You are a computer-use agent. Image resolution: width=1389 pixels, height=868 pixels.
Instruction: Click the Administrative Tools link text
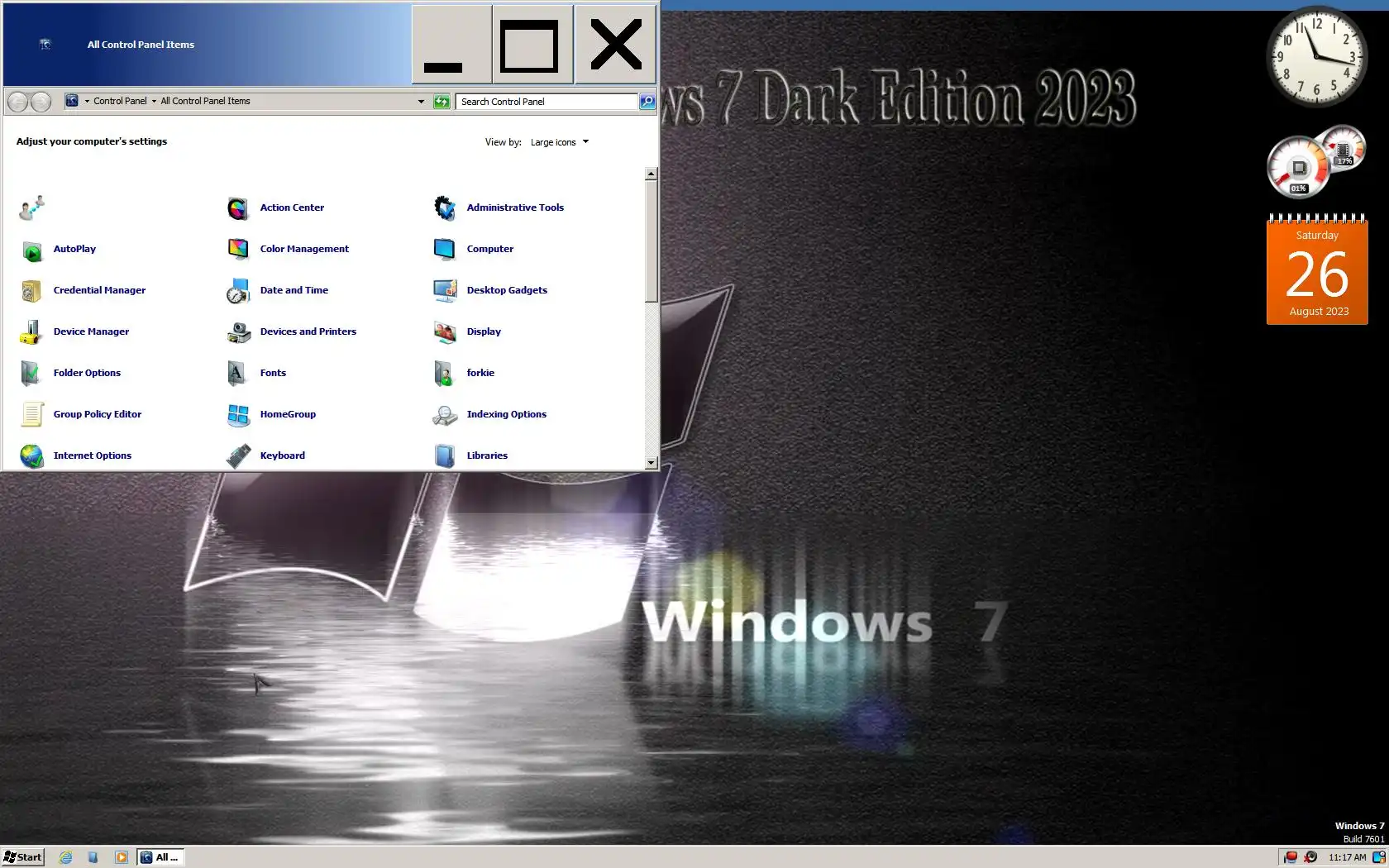pos(515,207)
